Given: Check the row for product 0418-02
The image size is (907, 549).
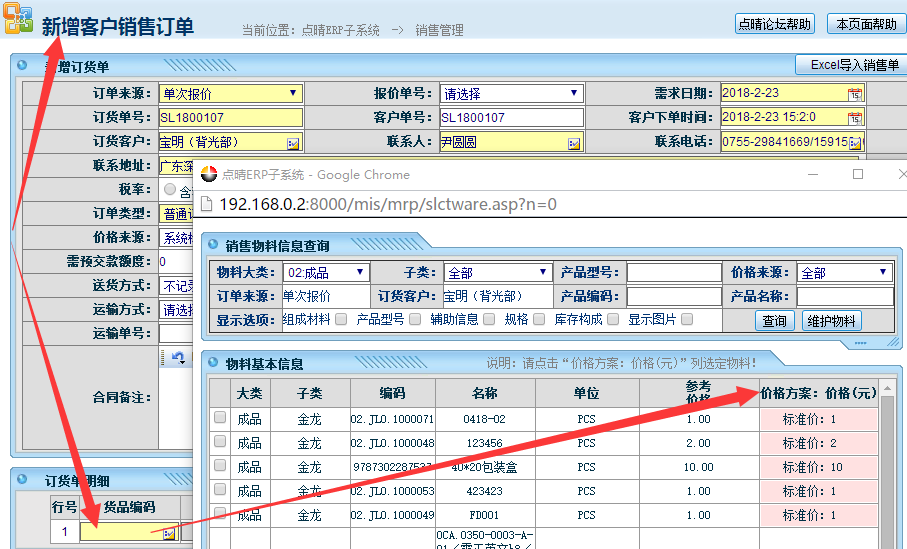Looking at the screenshot, I should [220, 418].
